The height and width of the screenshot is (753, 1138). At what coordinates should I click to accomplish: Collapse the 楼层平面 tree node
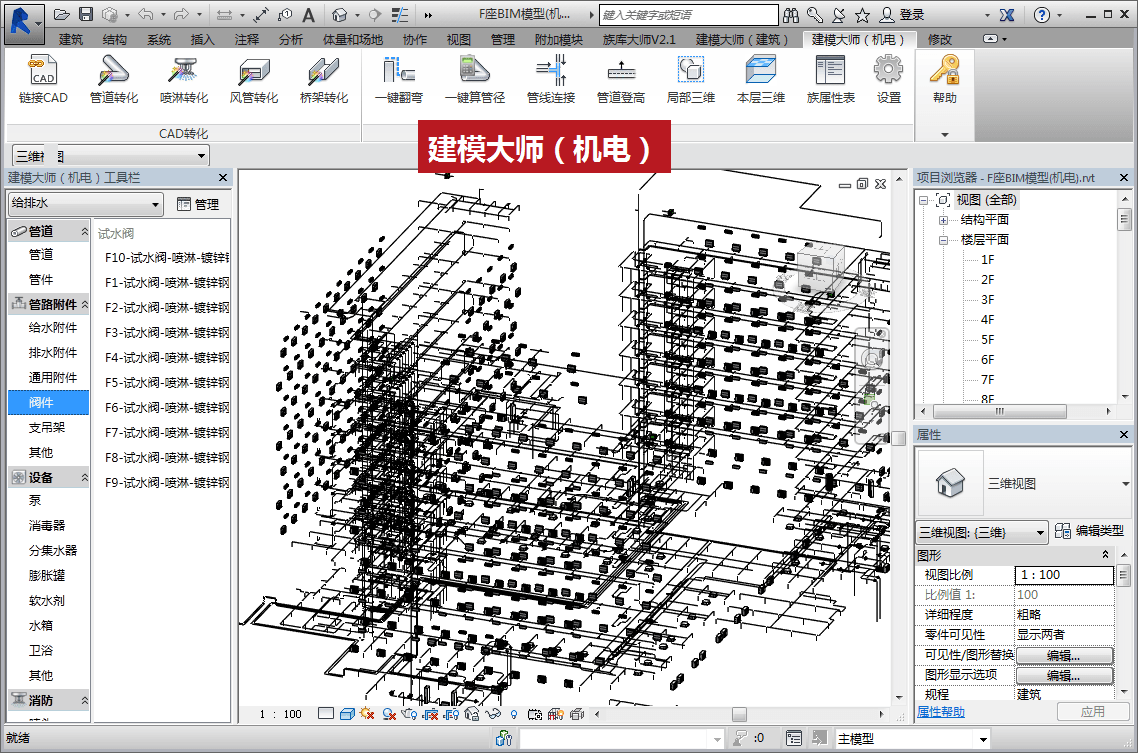[x=943, y=240]
